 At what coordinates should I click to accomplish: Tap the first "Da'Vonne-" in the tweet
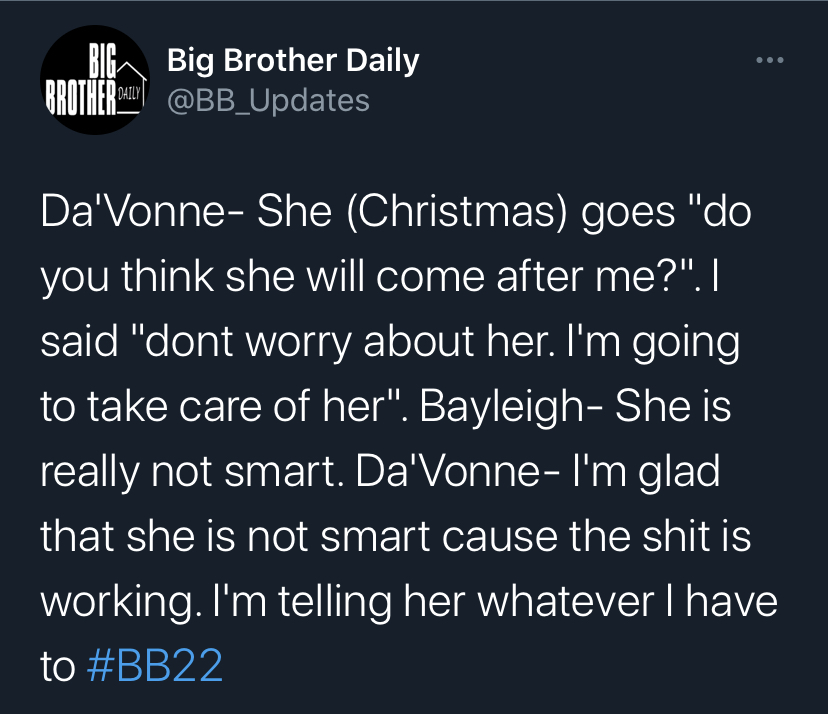[x=142, y=211]
